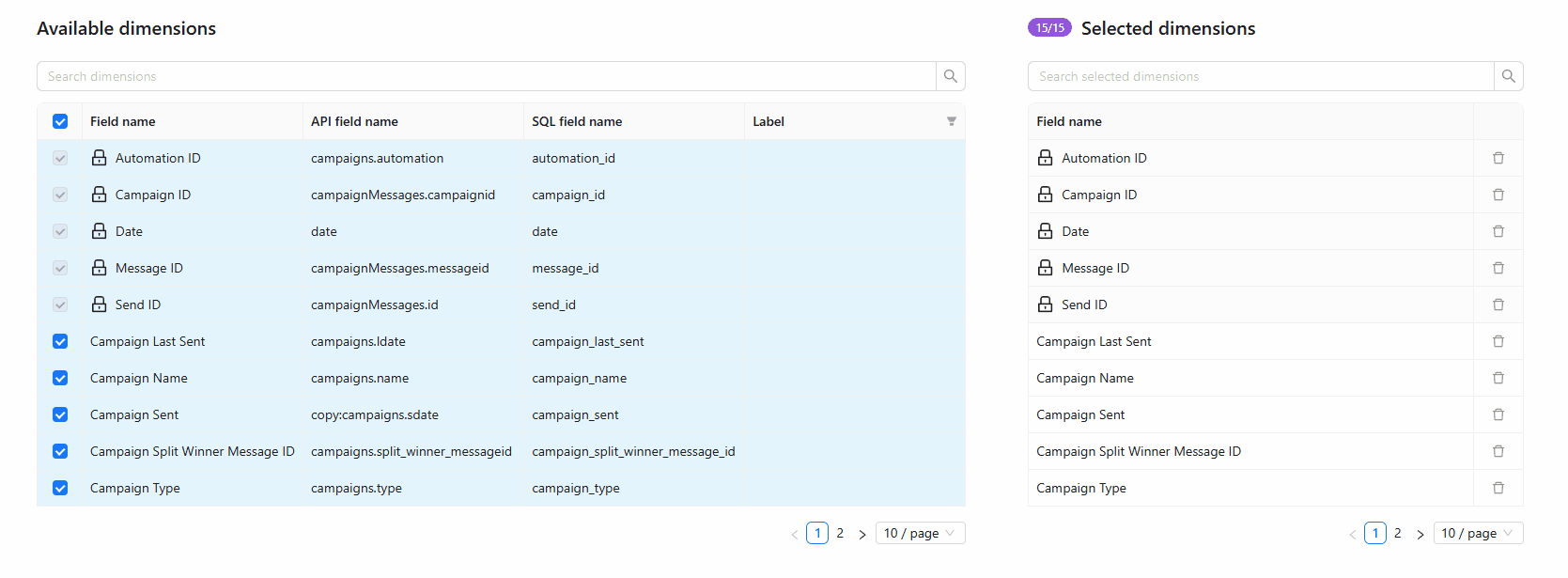This screenshot has width=1568, height=578.
Task: Delete Campaign Last Sent from selected dimensions
Action: click(1498, 341)
